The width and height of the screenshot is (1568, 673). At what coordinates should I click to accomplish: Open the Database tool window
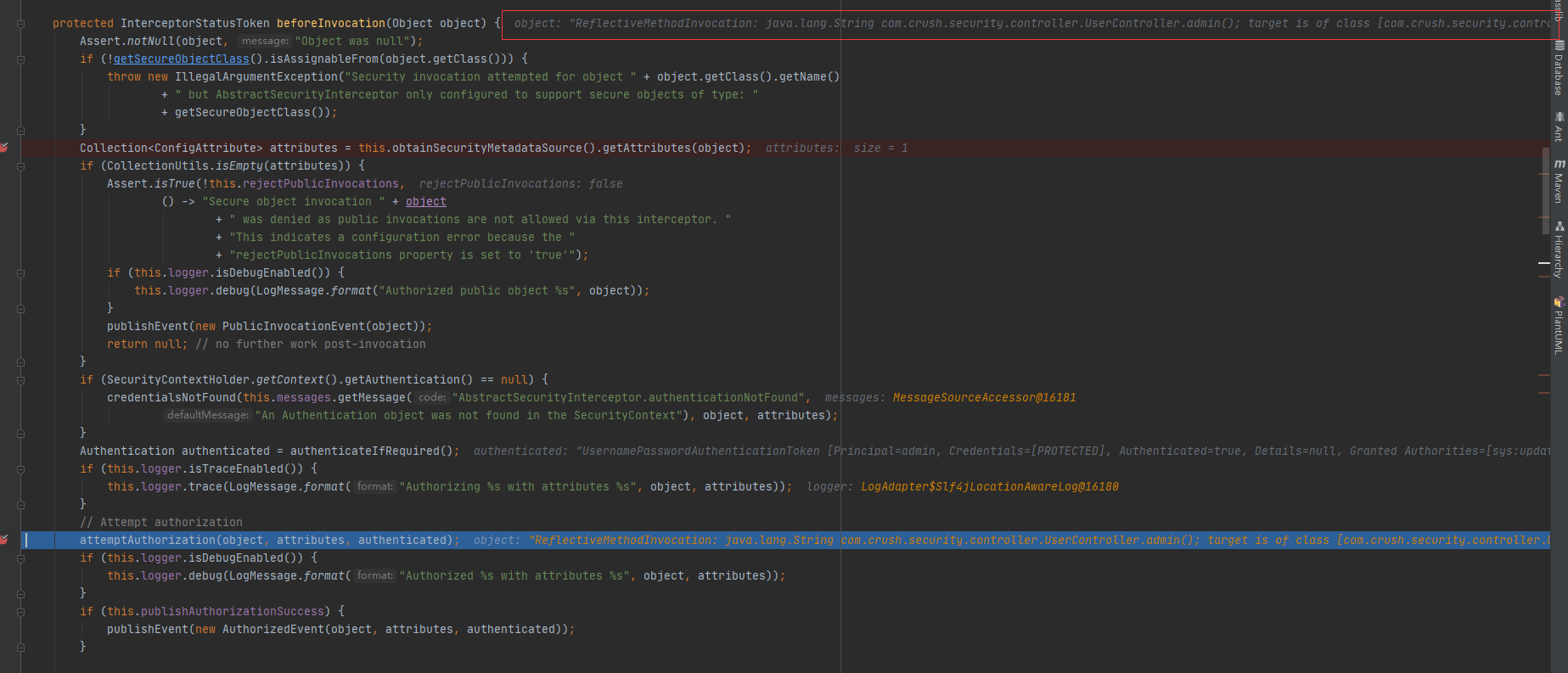1559,69
